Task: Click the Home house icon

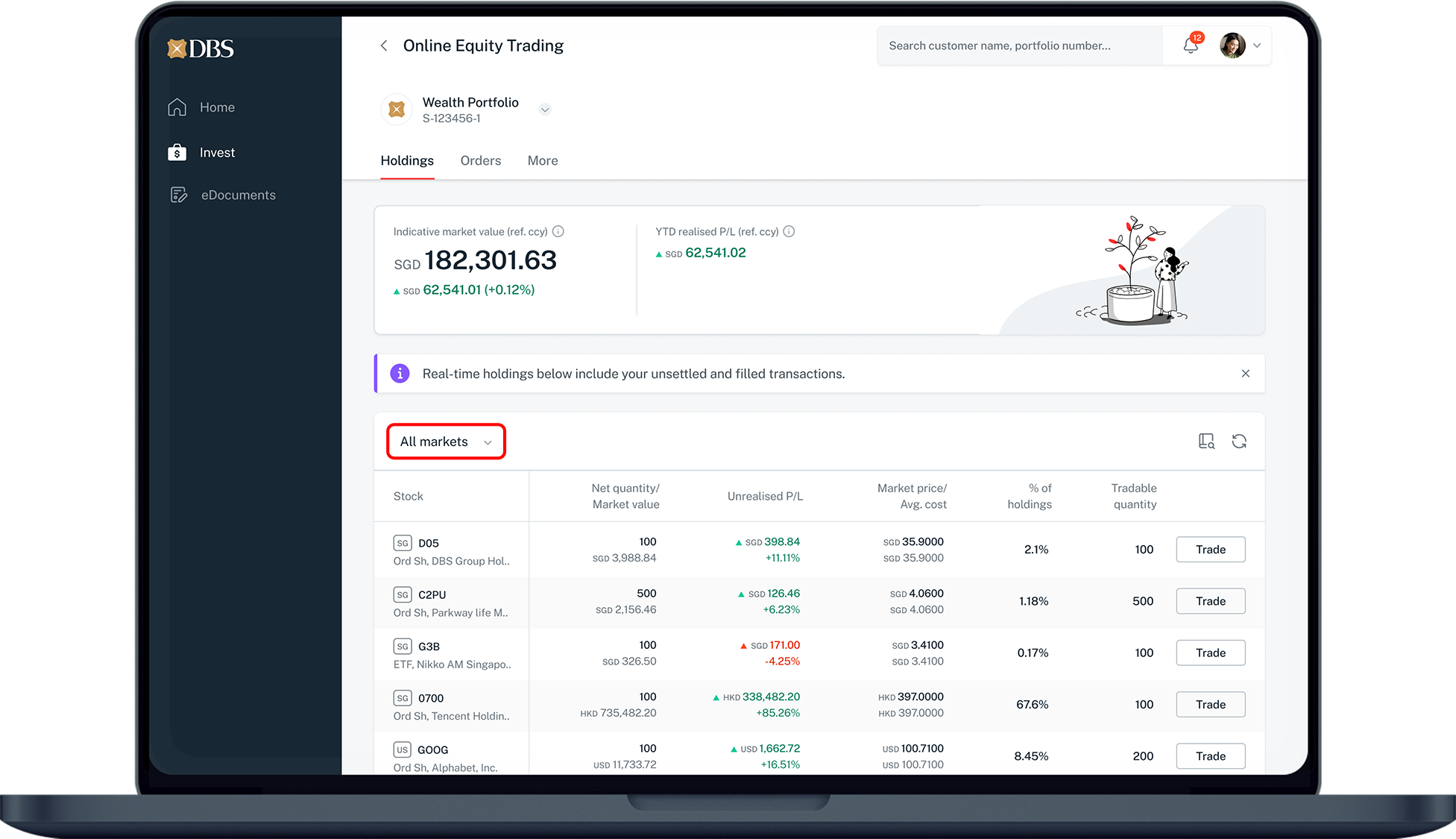Action: tap(177, 107)
